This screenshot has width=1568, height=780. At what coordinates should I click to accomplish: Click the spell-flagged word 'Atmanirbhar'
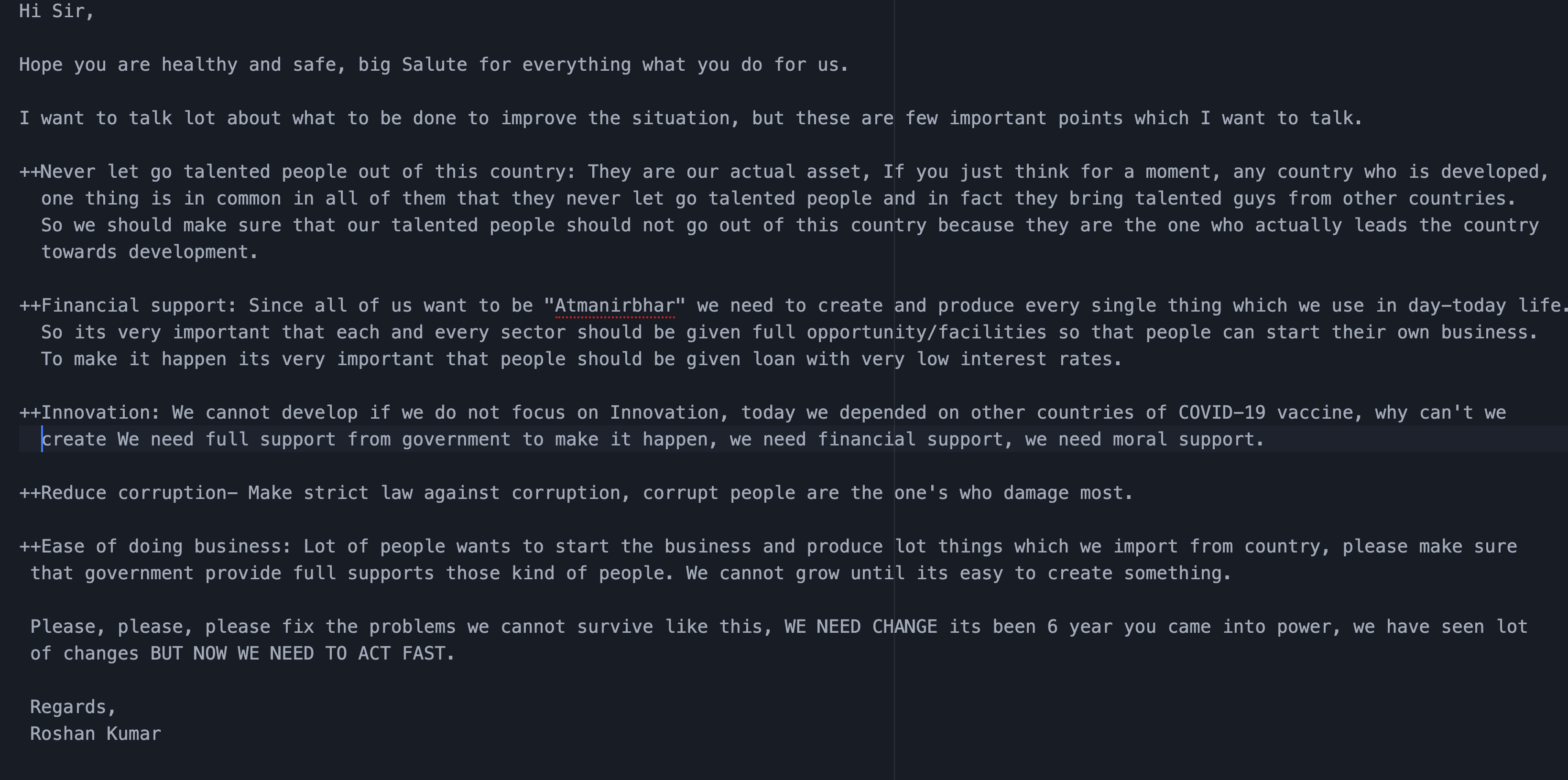(x=615, y=305)
